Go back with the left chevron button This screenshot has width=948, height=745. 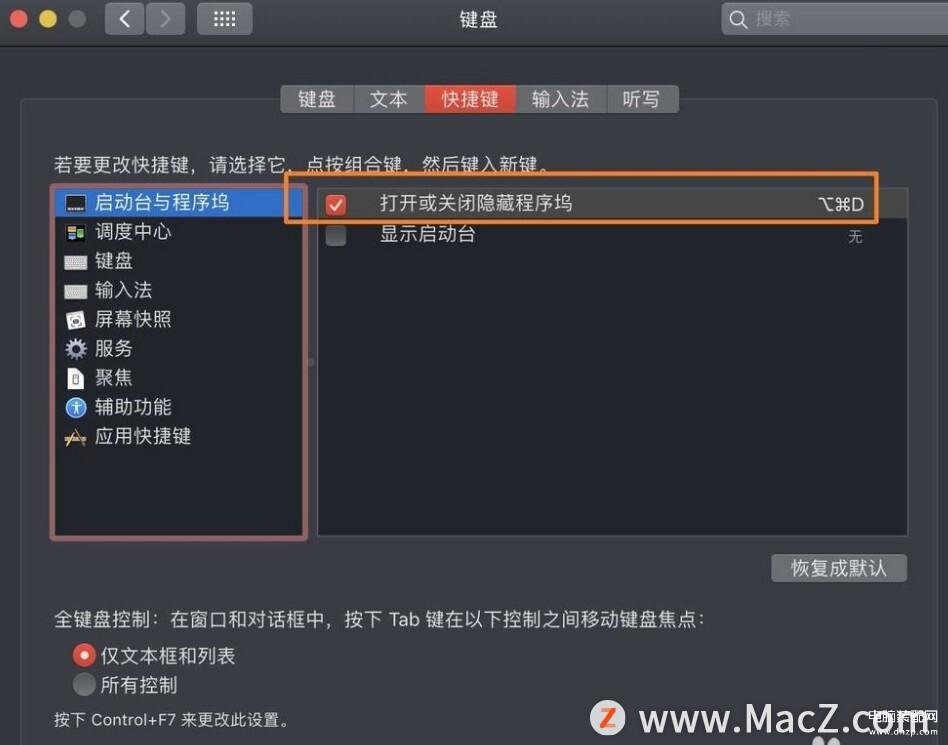coord(125,19)
